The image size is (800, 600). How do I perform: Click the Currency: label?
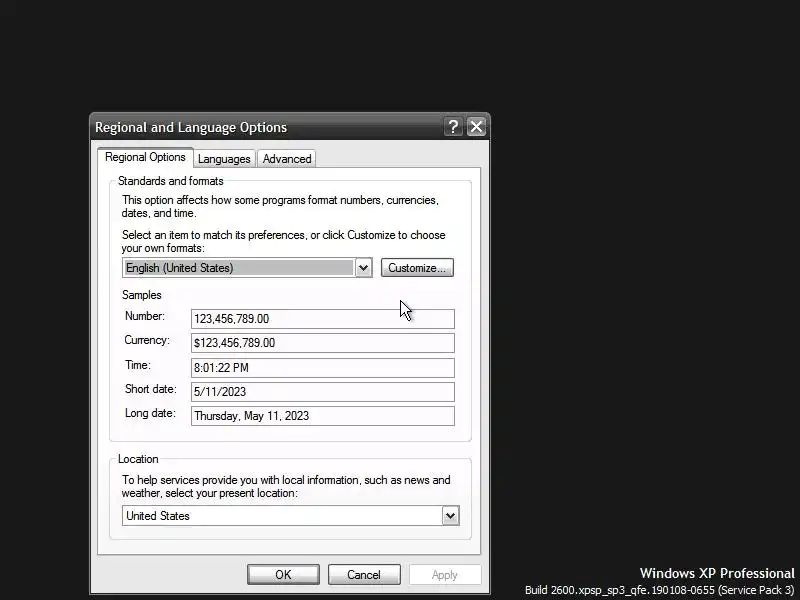(147, 340)
